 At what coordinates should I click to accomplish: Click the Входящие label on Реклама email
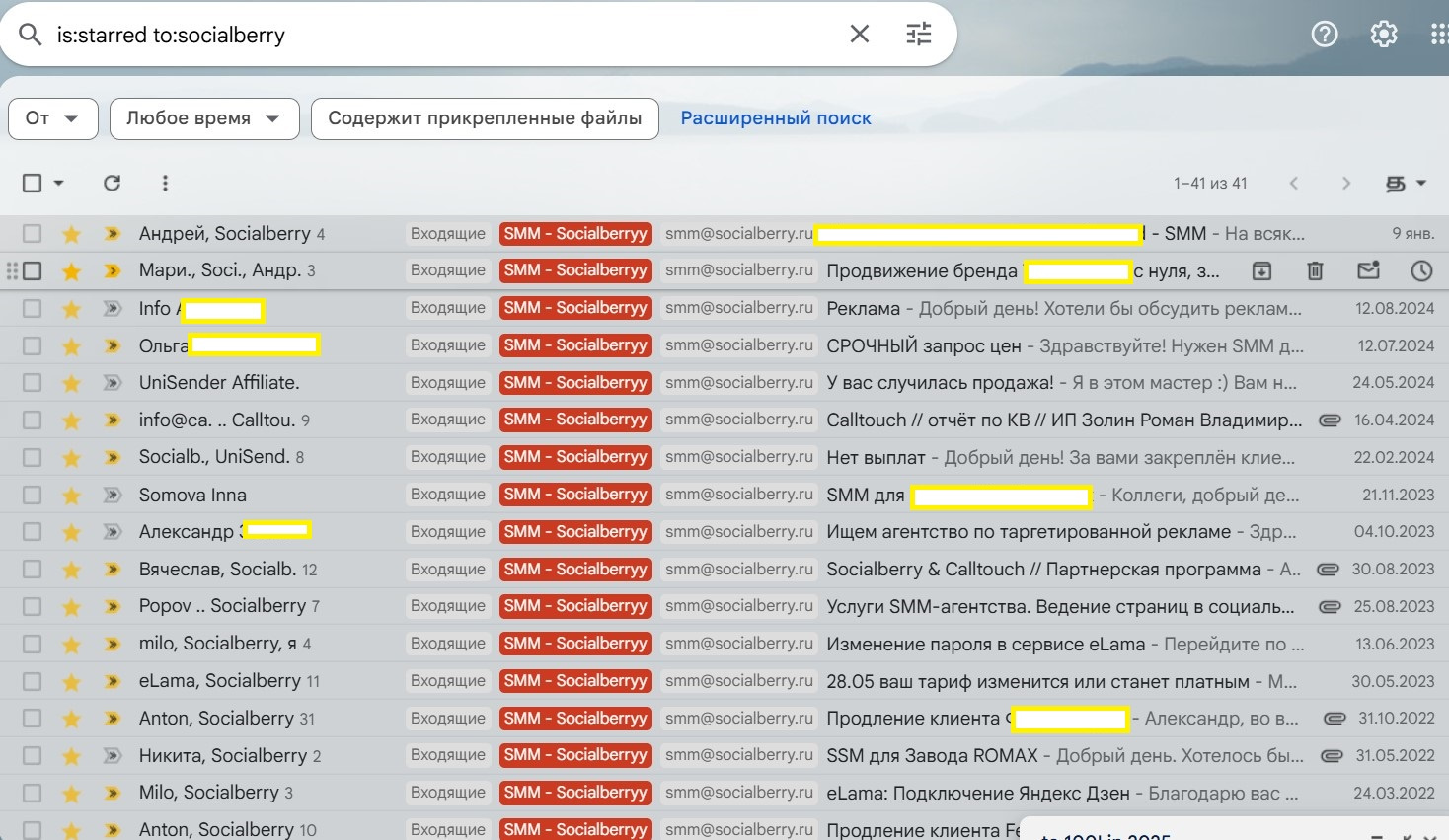coord(448,308)
